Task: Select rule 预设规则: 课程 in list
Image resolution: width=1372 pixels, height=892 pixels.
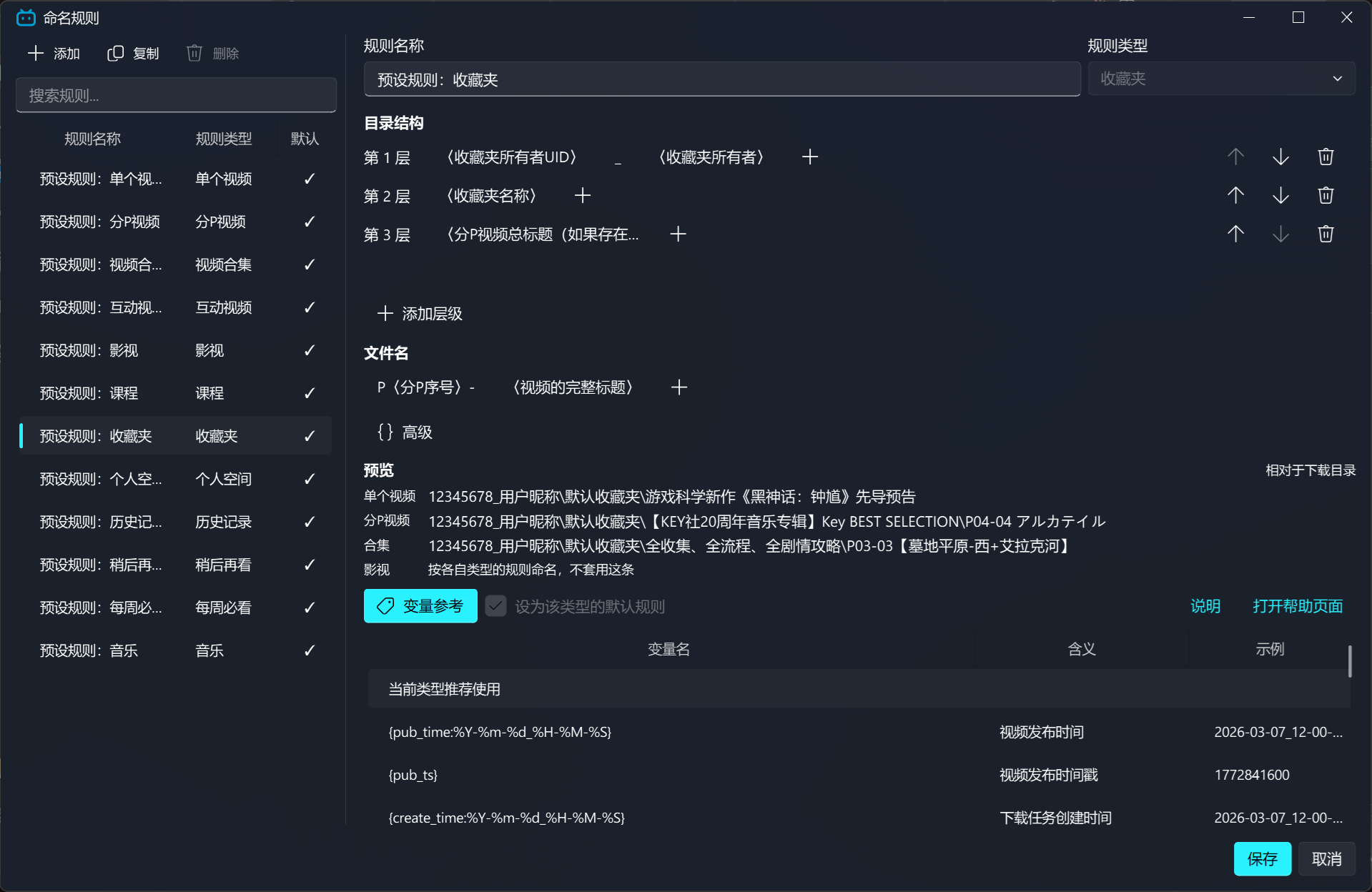Action: [176, 393]
